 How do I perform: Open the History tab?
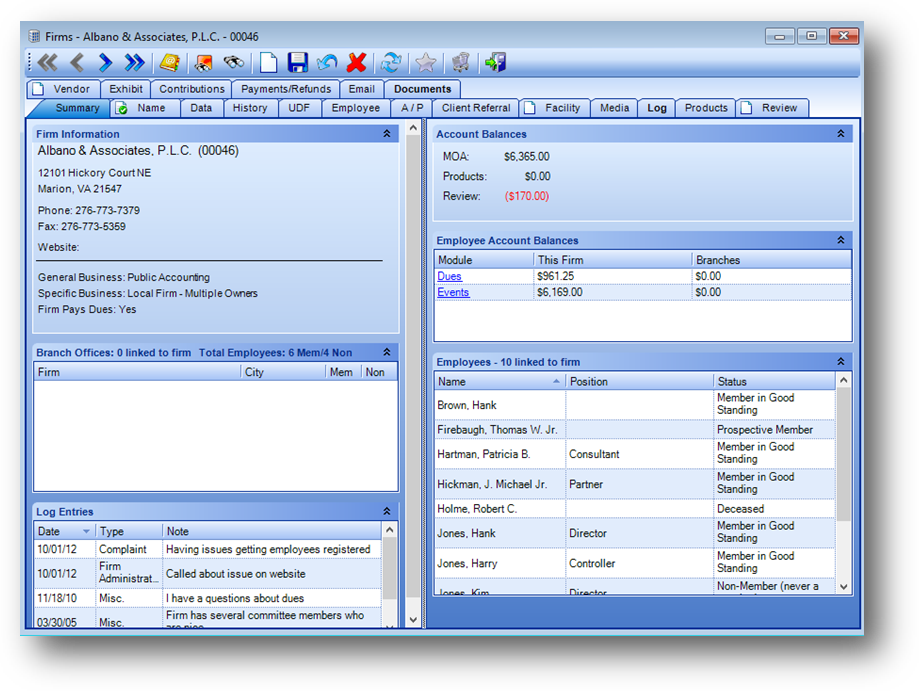[x=250, y=108]
